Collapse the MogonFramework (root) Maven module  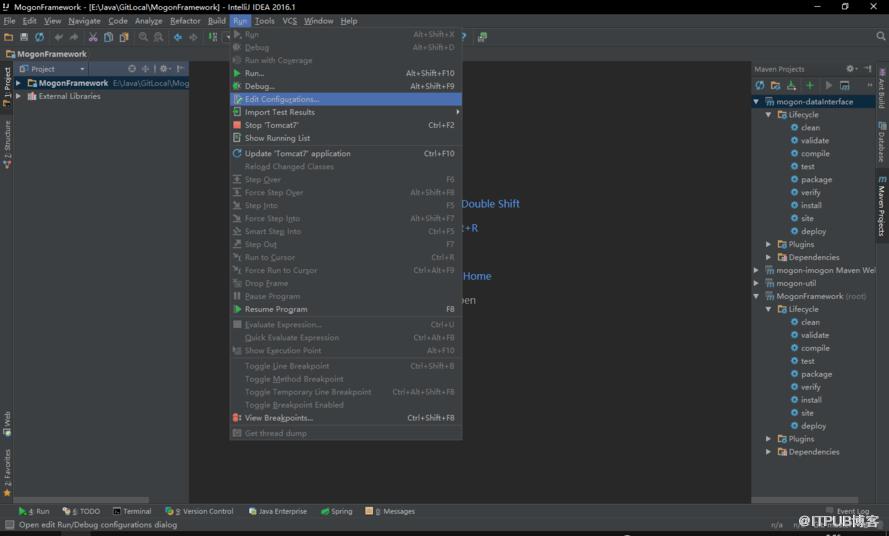tap(756, 296)
